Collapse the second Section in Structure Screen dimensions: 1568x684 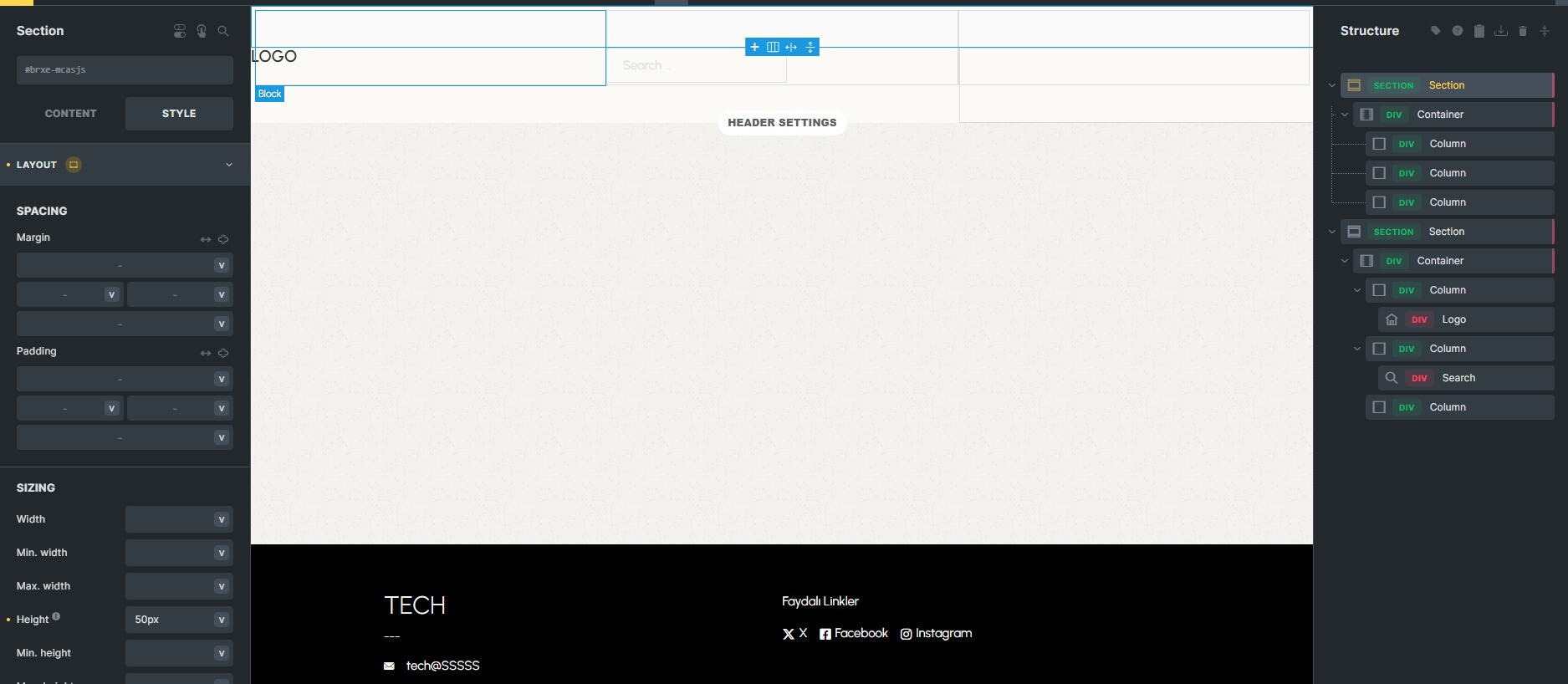(x=1332, y=232)
